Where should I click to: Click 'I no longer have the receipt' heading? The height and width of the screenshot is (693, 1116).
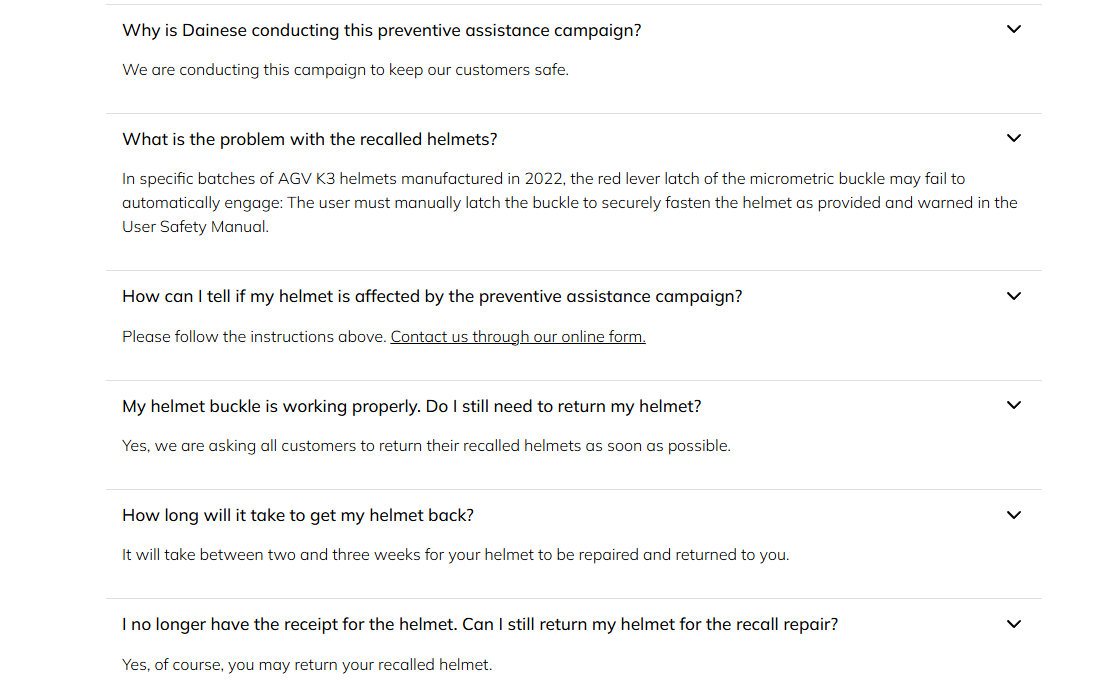[x=479, y=624]
